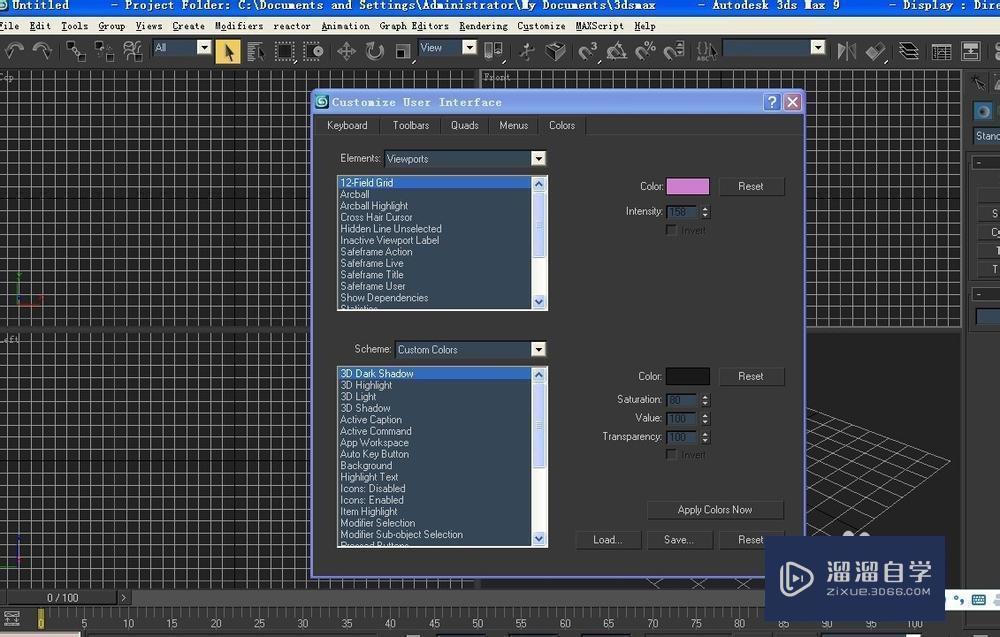
Task: Switch to the Keyboard tab
Action: (x=347, y=125)
